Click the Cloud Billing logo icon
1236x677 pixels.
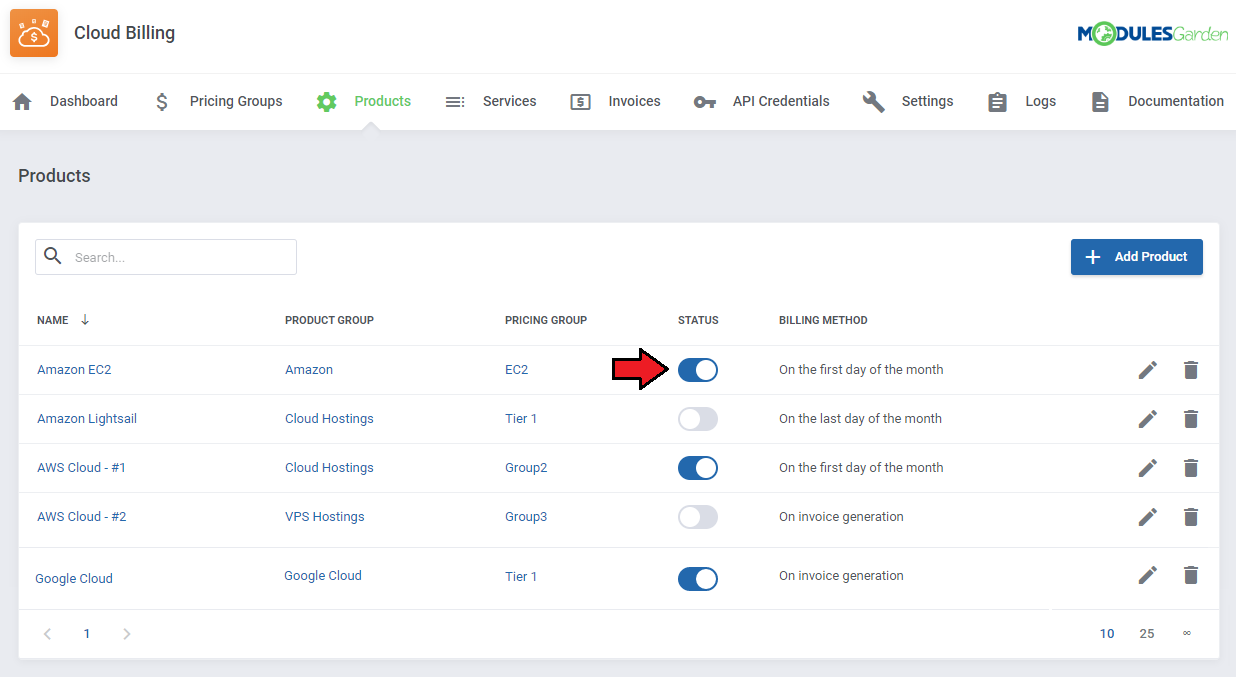pyautogui.click(x=34, y=33)
